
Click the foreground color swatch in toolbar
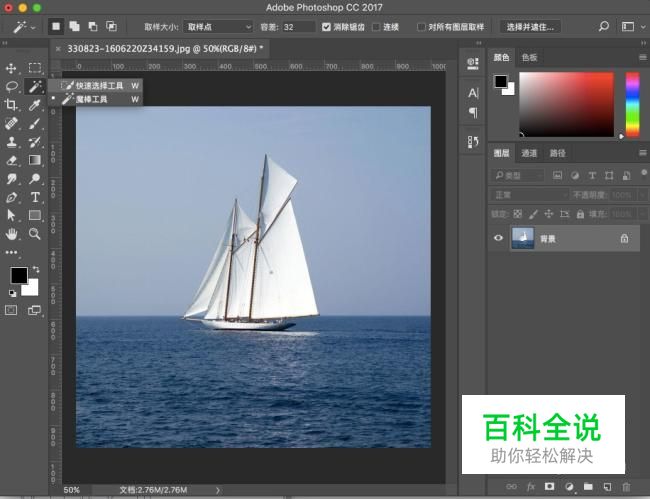point(18,275)
